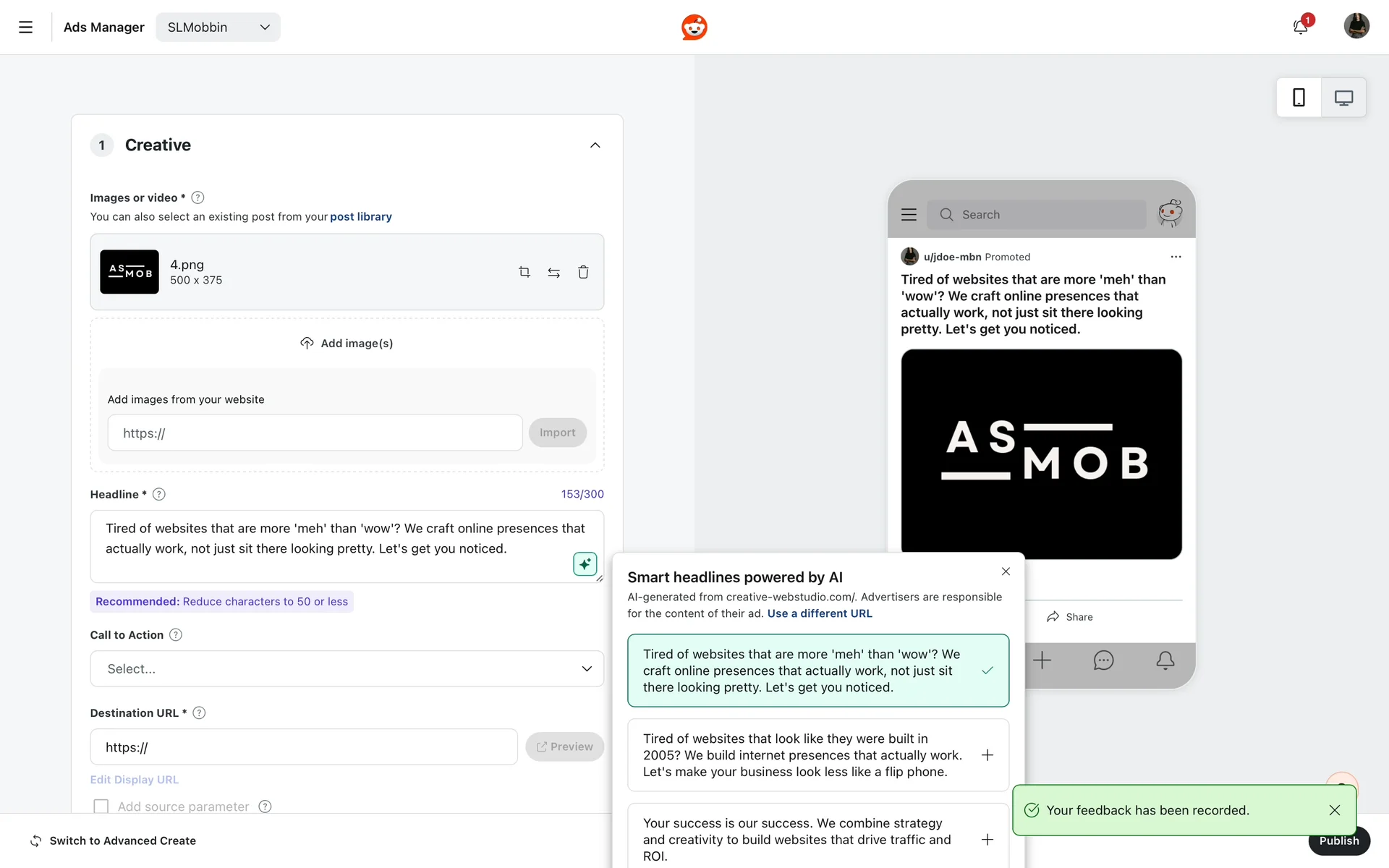The height and width of the screenshot is (868, 1389).
Task: Click the crop icon for 4.png
Action: 524,272
